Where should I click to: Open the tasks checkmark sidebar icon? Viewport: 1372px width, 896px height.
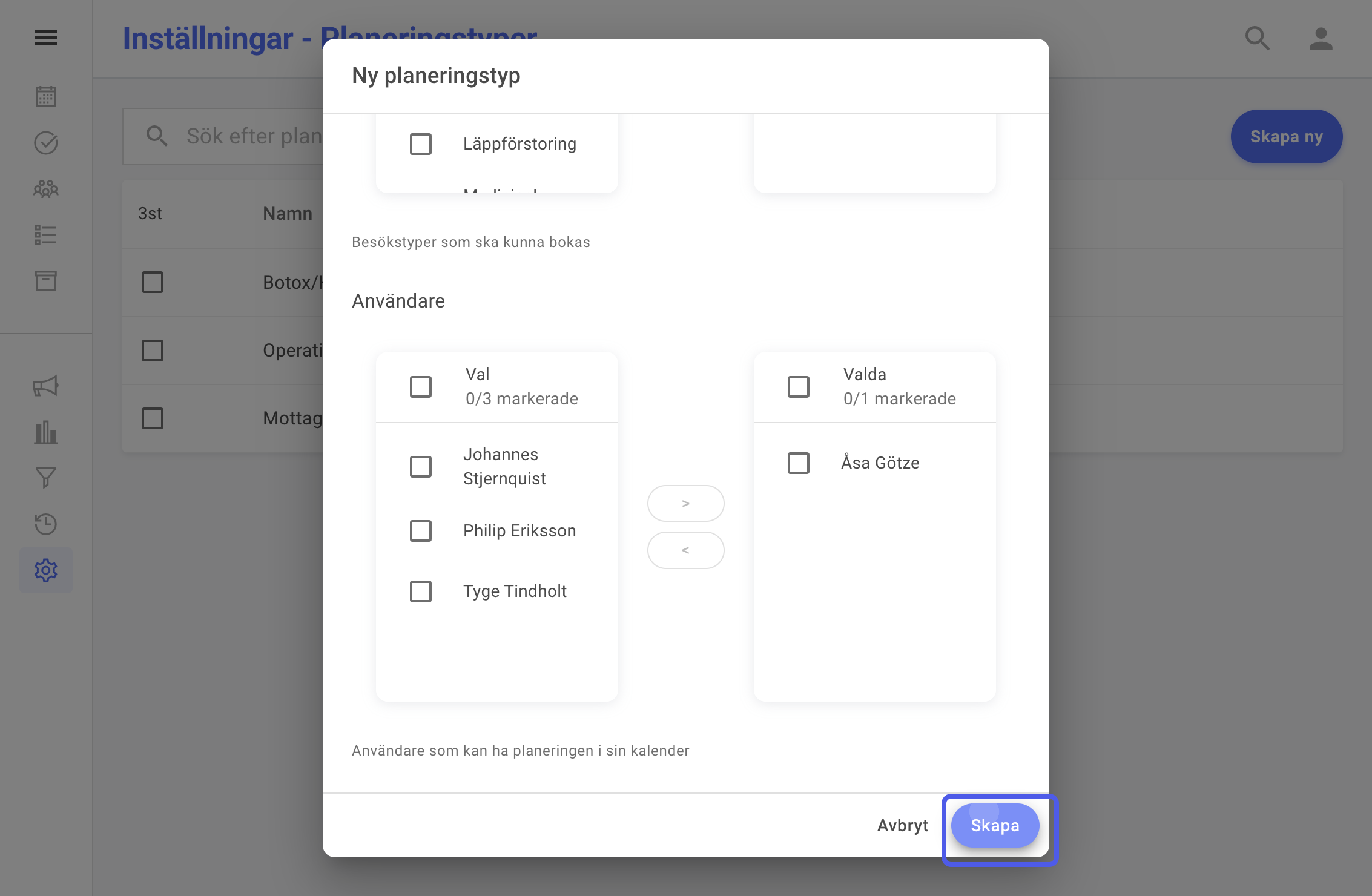click(x=46, y=143)
